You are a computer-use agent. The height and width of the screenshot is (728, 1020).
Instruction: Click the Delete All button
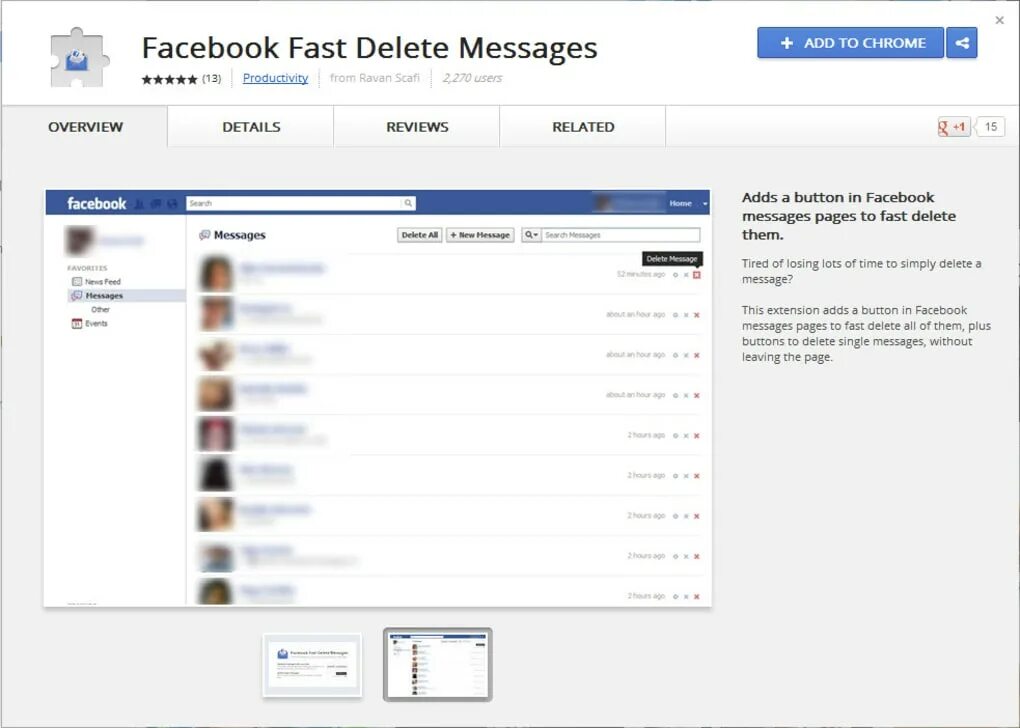(420, 235)
